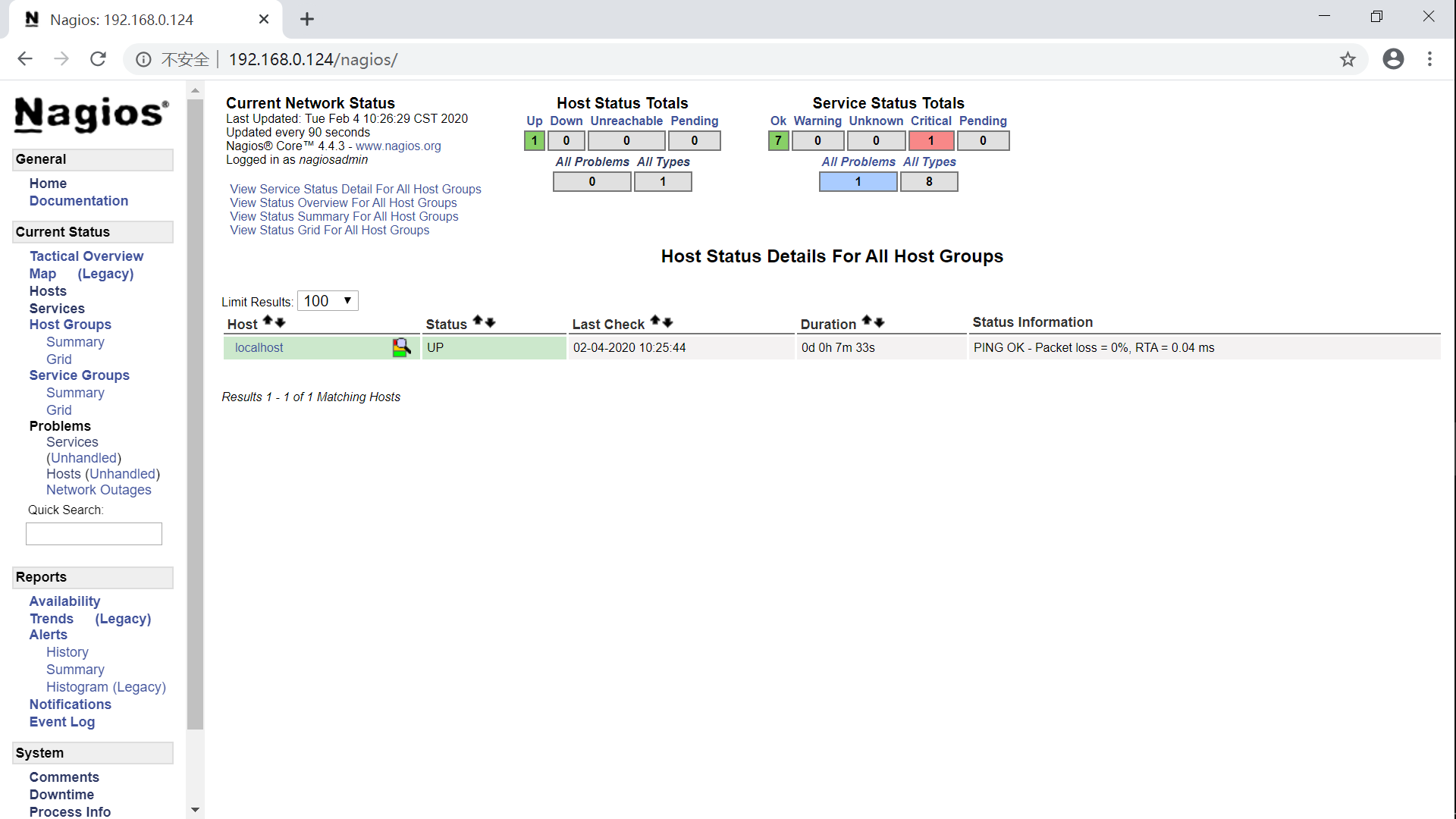The width and height of the screenshot is (1456, 819).
Task: Open View Status Grid For All Host Groups
Action: pos(329,231)
